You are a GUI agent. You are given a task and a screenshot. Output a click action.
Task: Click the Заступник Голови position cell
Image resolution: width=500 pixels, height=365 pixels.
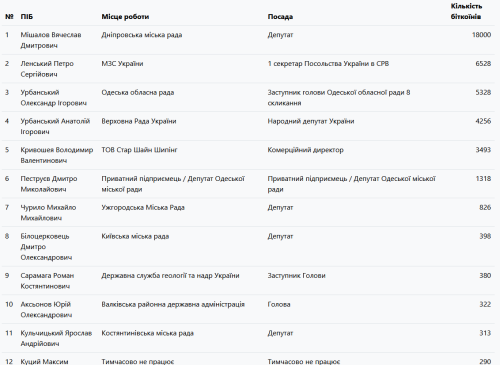296,275
